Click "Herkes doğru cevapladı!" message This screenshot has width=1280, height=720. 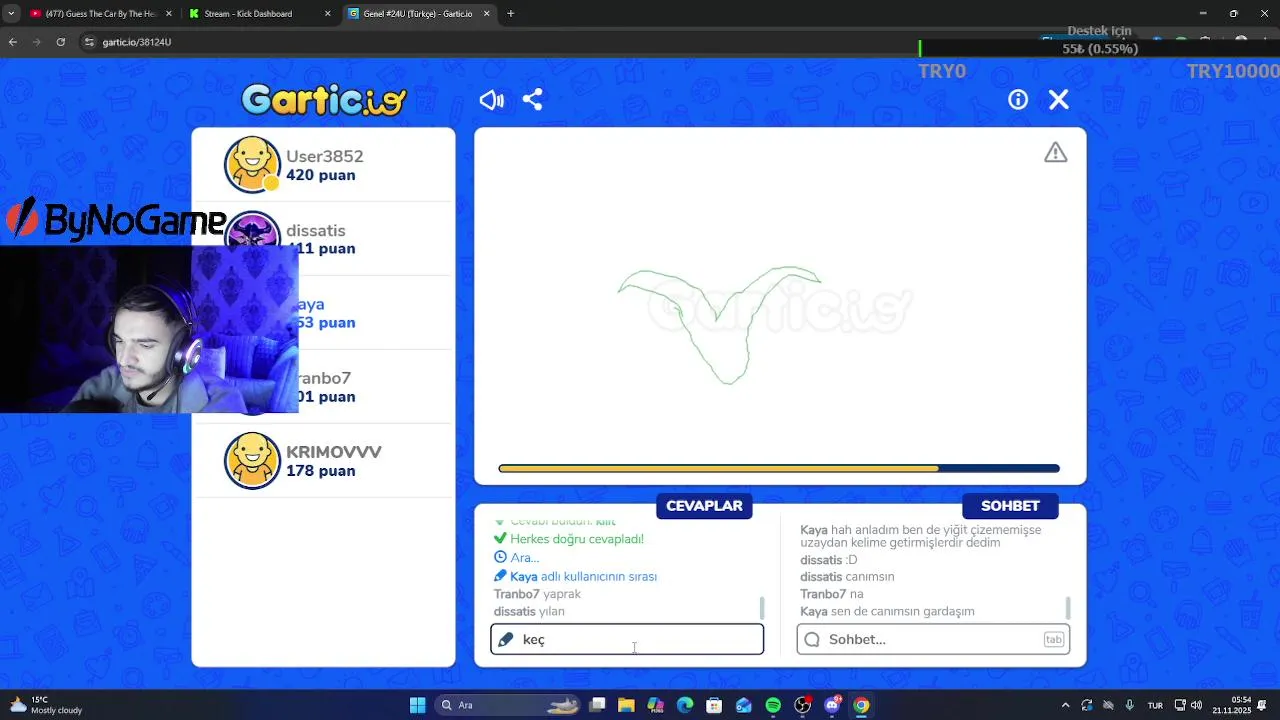coord(569,539)
